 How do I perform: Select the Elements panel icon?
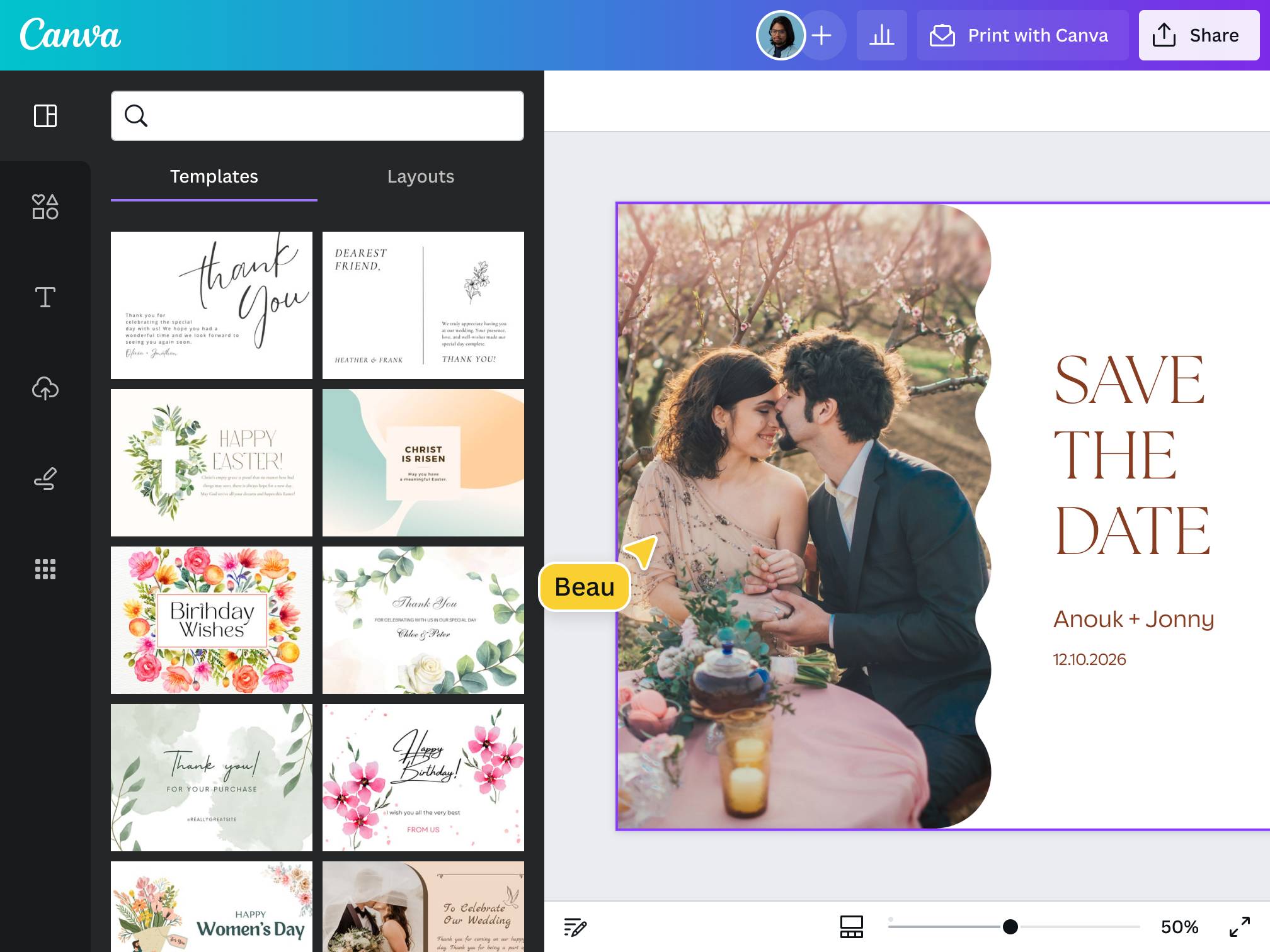(45, 207)
